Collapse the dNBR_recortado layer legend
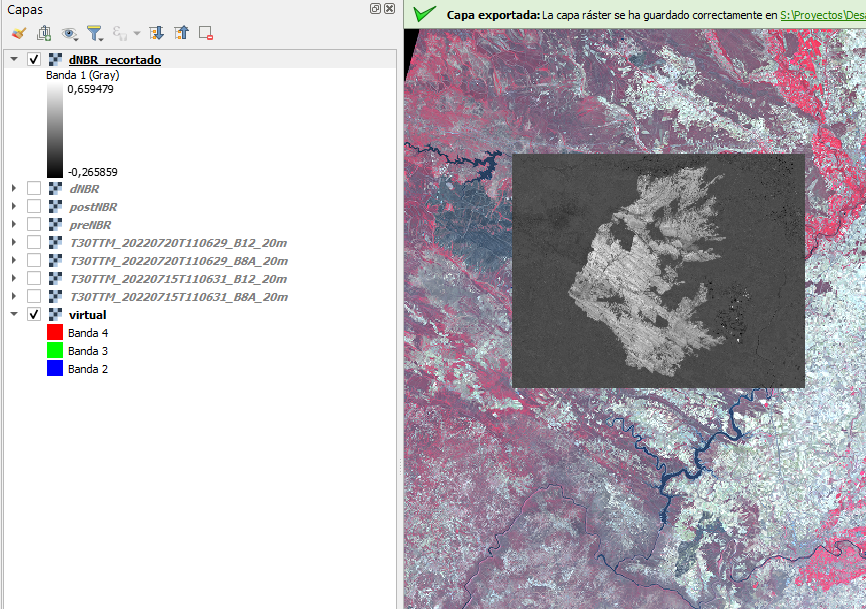This screenshot has width=866, height=609. coord(14,60)
